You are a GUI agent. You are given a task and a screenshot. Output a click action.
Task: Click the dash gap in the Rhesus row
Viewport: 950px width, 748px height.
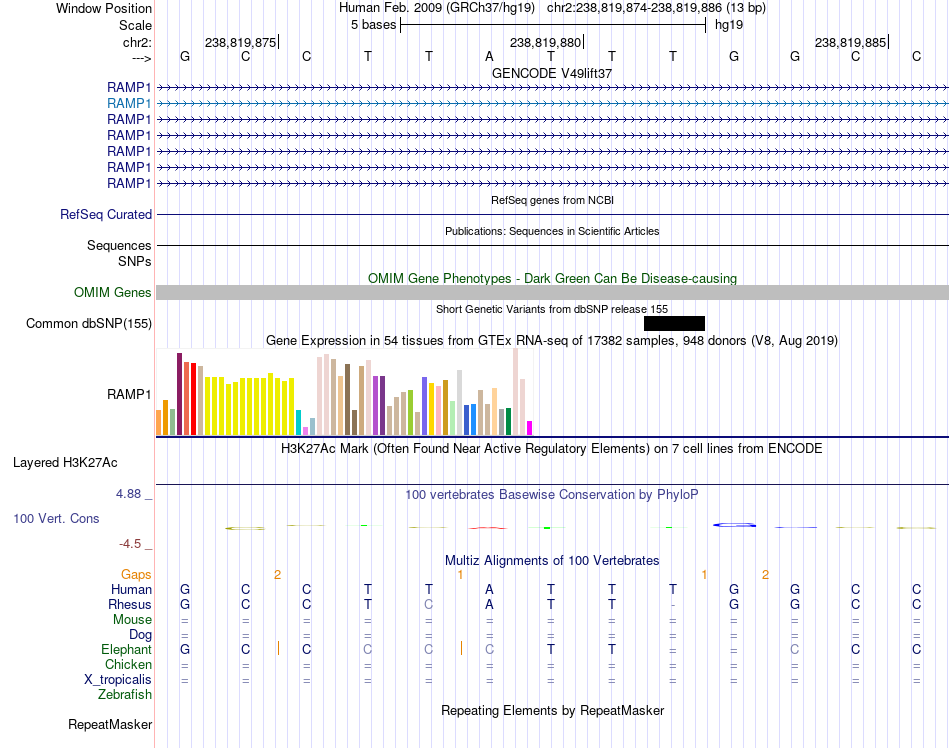[673, 605]
